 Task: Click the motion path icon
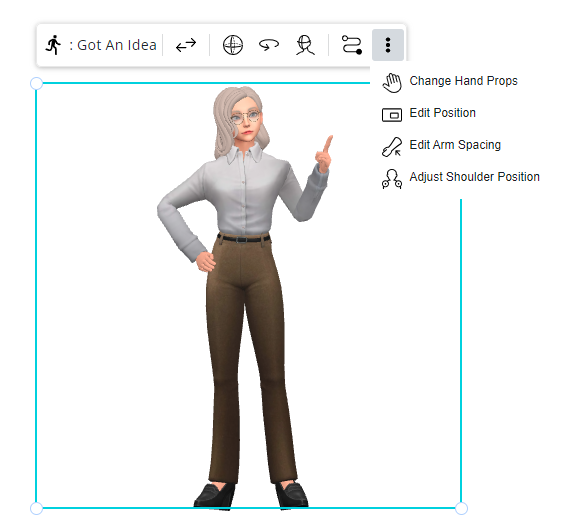coord(352,45)
